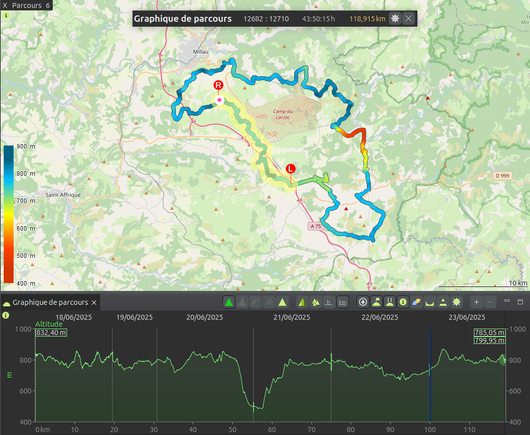Image resolution: width=530 pixels, height=435 pixels.
Task: Maximize the tour chart view panel
Action: 520,301
